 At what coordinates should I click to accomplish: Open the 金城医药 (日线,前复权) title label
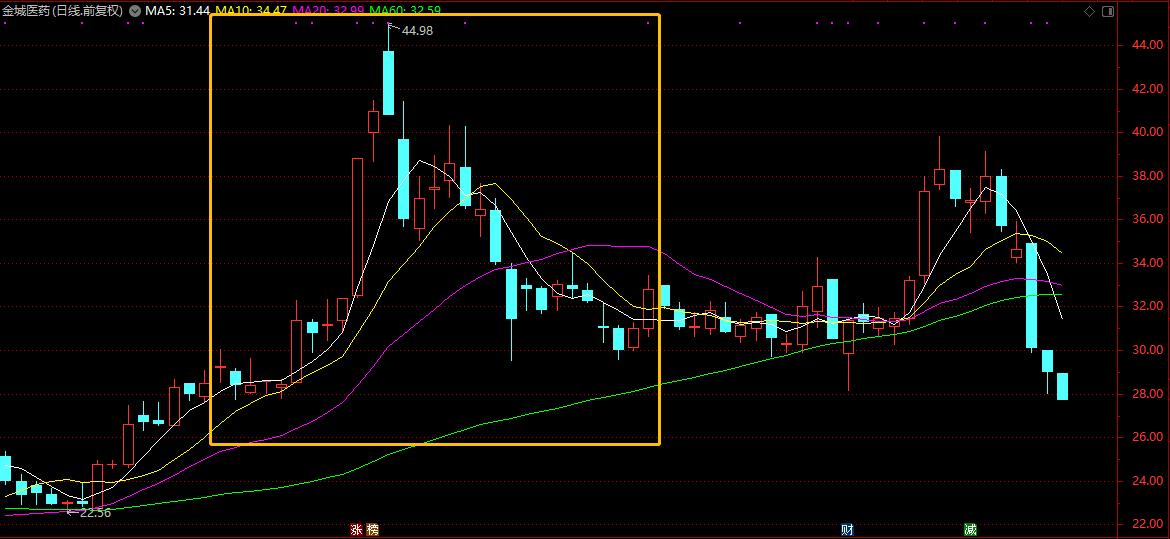point(62,11)
